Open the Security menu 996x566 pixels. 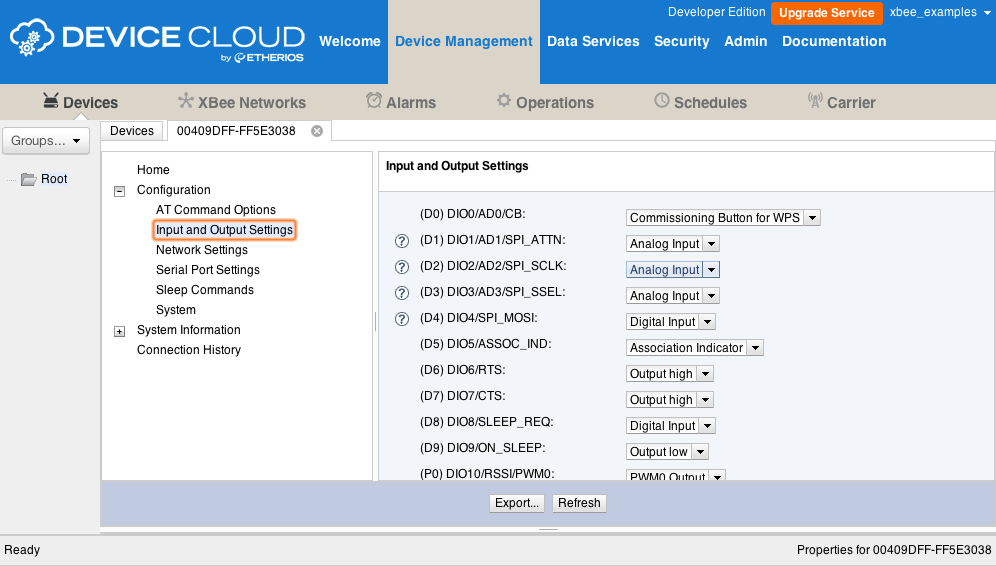tap(682, 41)
